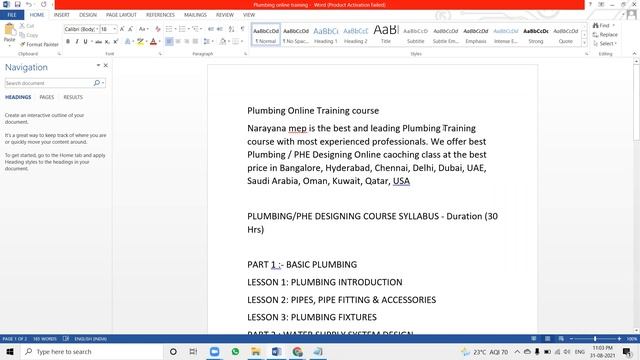
Task: Open the font size dropdown
Action: pos(115,29)
